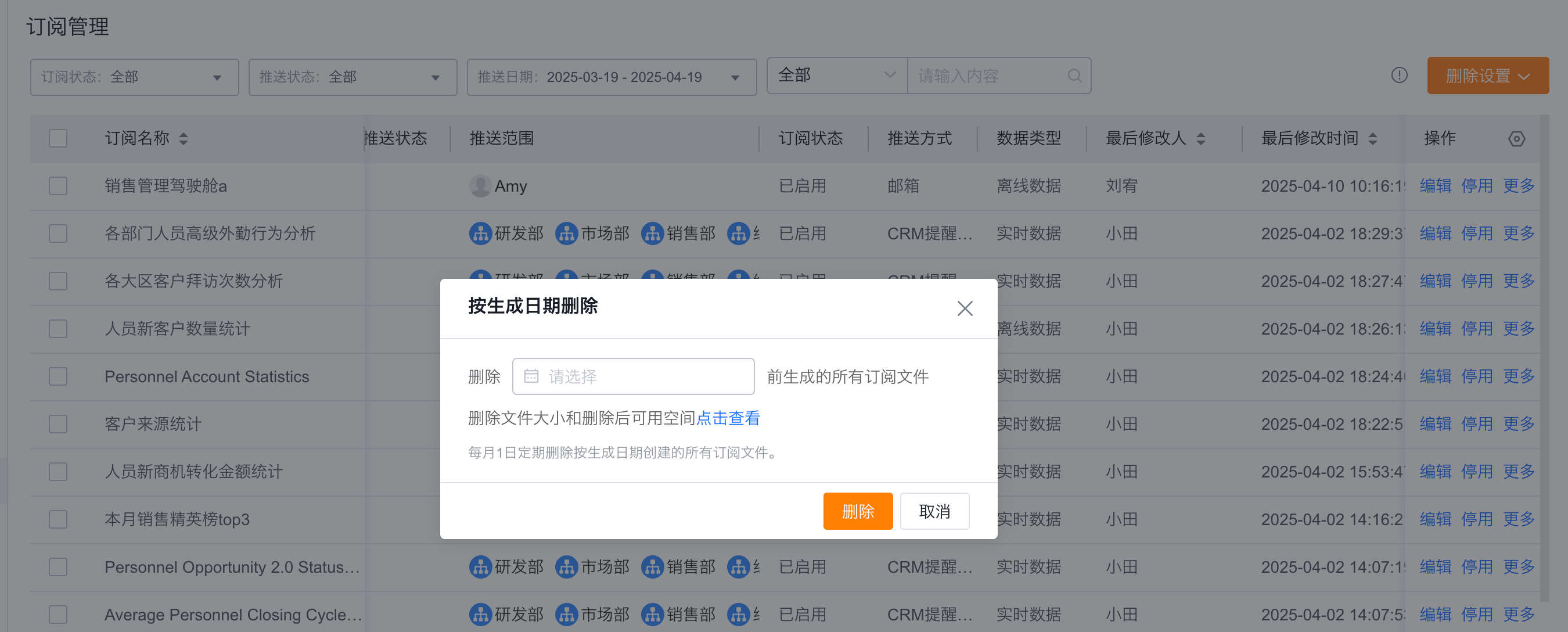
Task: Click Amy's avatar icon in 推送范围
Action: pos(480,186)
